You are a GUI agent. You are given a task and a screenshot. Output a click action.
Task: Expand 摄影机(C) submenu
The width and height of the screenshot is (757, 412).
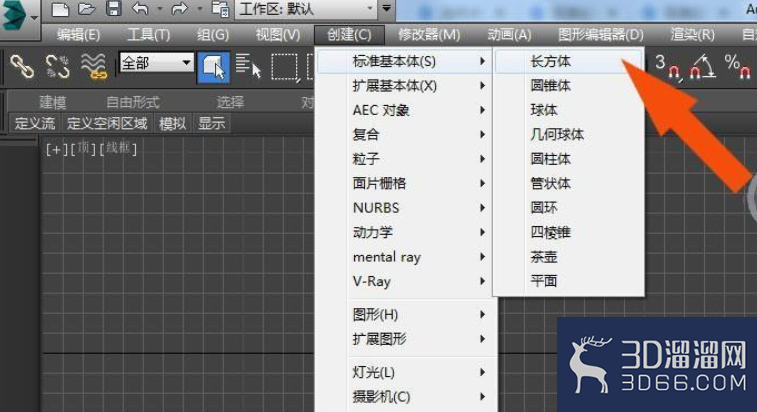pos(405,397)
